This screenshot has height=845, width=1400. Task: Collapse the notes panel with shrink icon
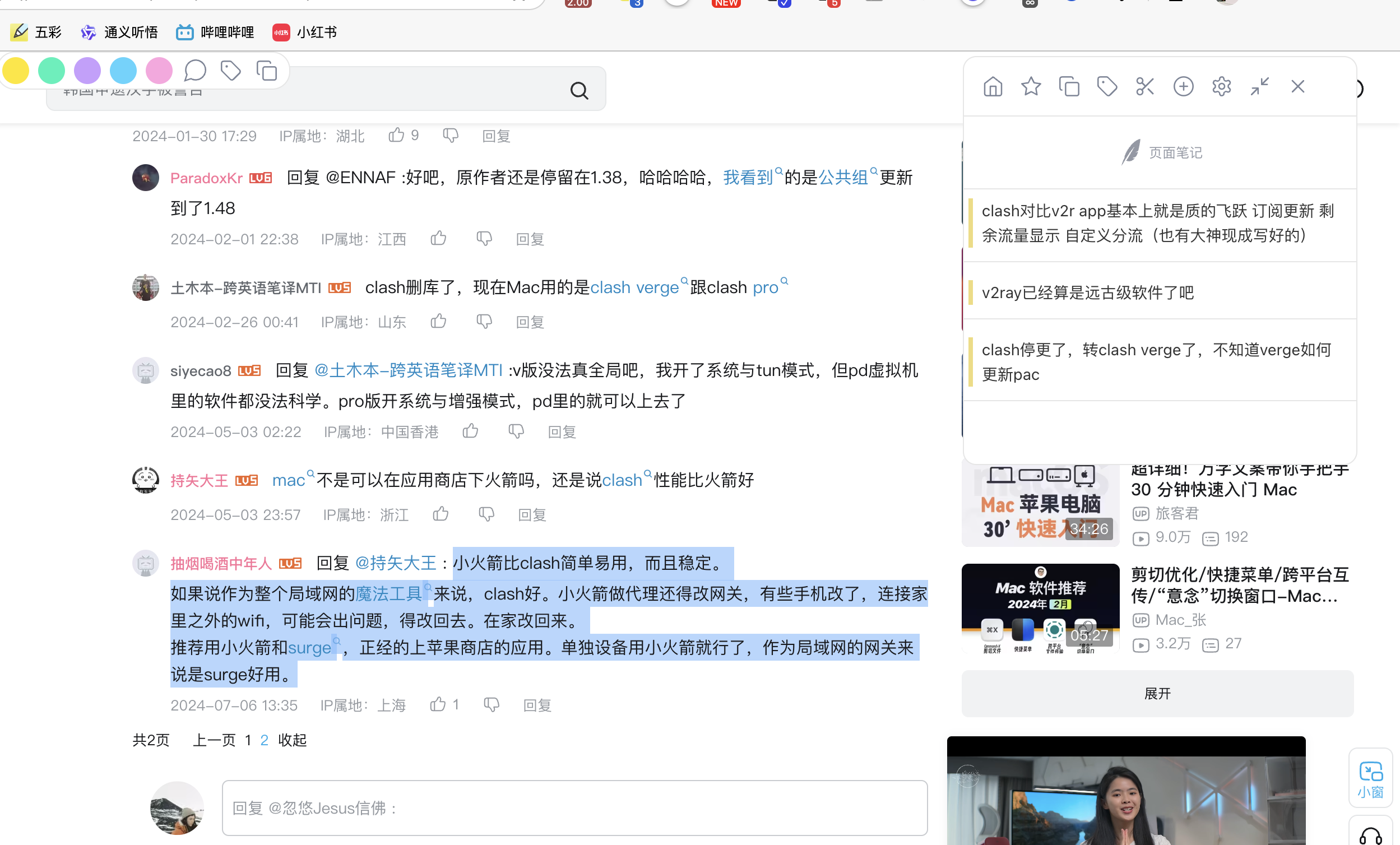pos(1259,87)
